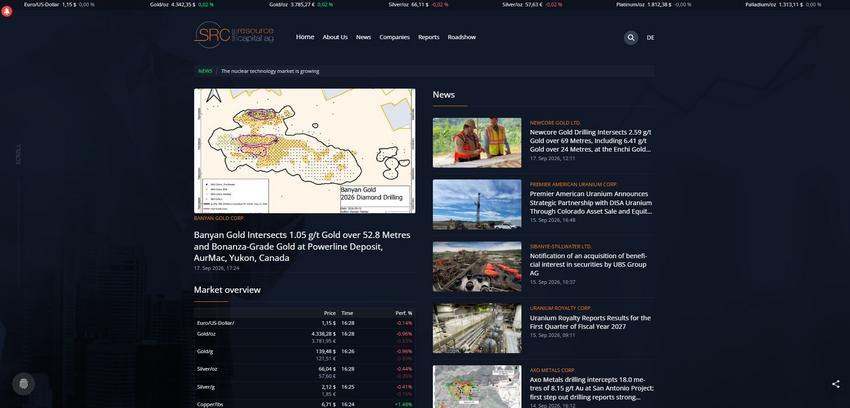850x408 pixels.
Task: Open the Banyan Gold drilling map image
Action: [305, 151]
